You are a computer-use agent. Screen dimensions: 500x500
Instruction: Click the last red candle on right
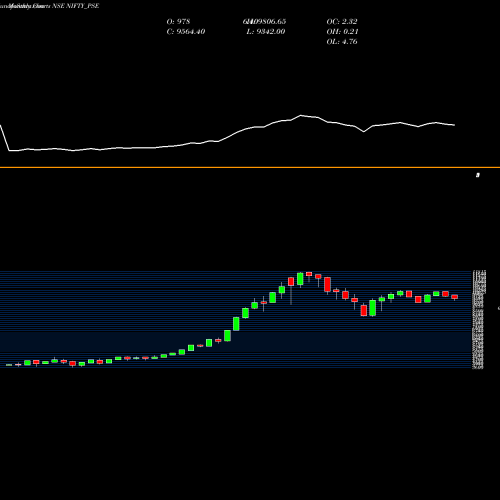tap(455, 297)
